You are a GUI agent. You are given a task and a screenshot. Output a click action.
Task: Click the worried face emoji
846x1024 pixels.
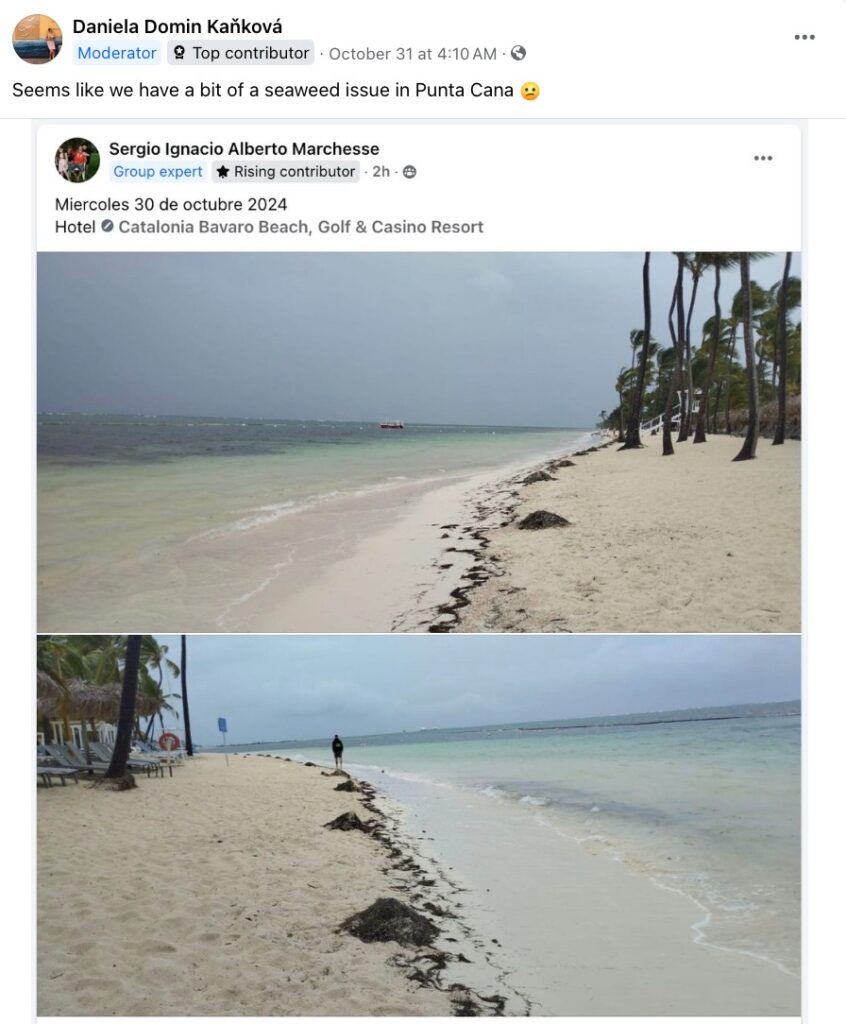tap(530, 91)
